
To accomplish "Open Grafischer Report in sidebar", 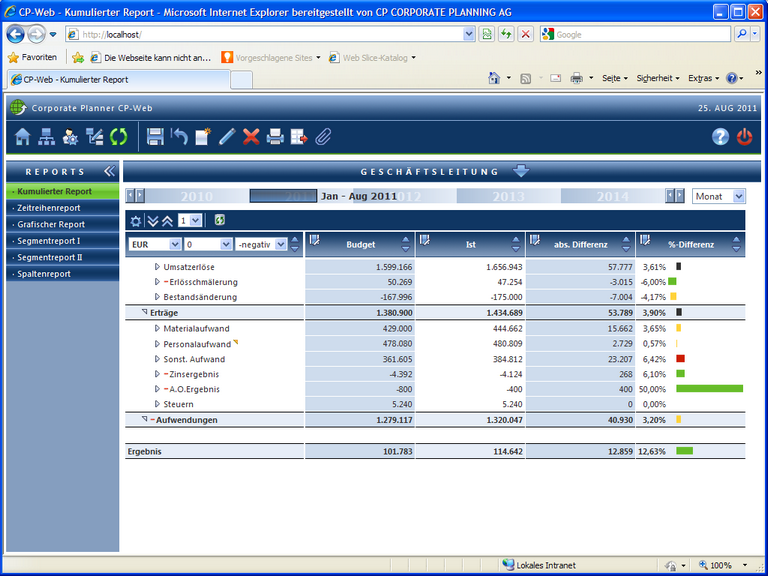I will [63, 224].
